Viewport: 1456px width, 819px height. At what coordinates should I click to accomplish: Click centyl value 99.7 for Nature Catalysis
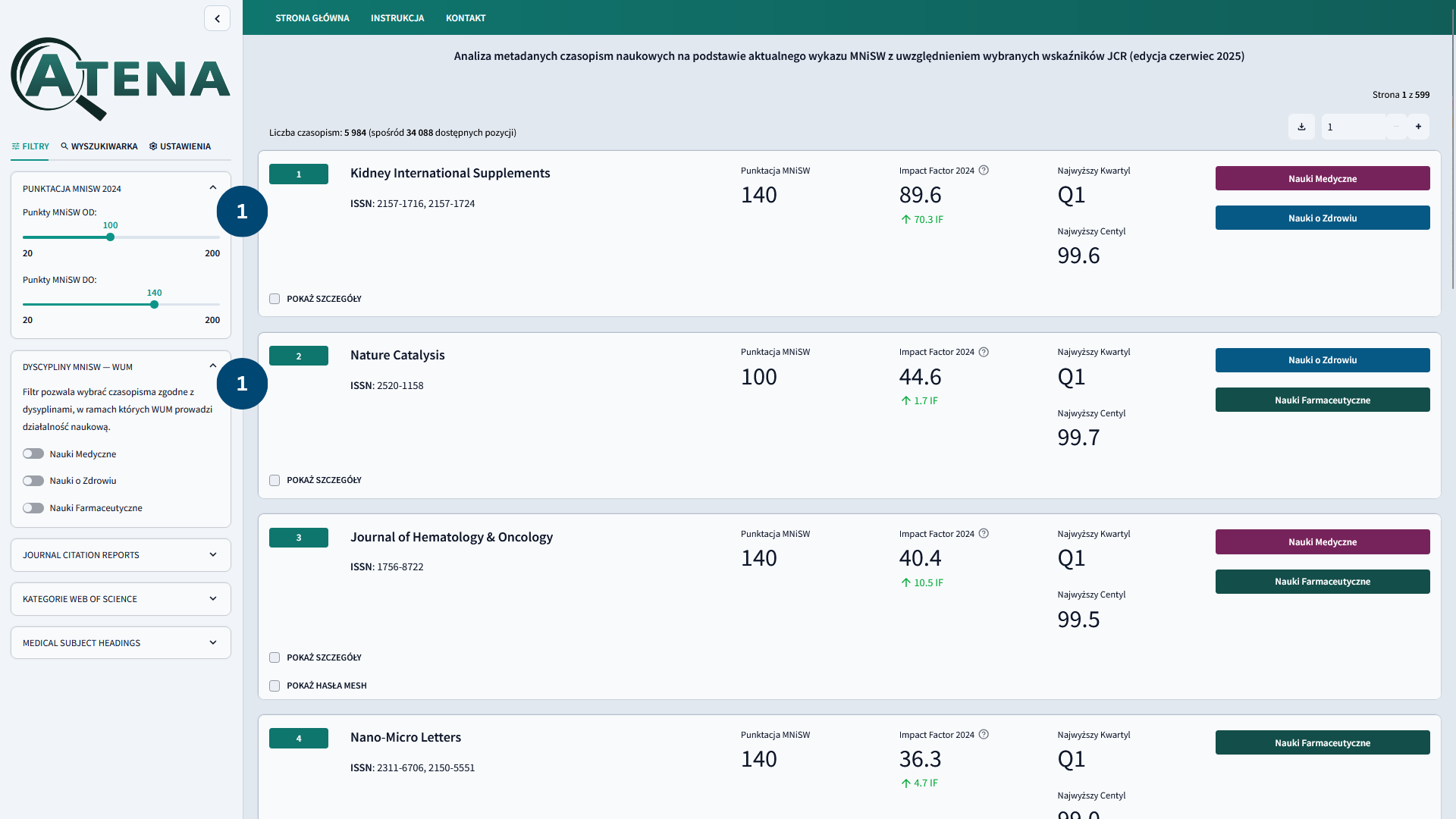coord(1078,438)
